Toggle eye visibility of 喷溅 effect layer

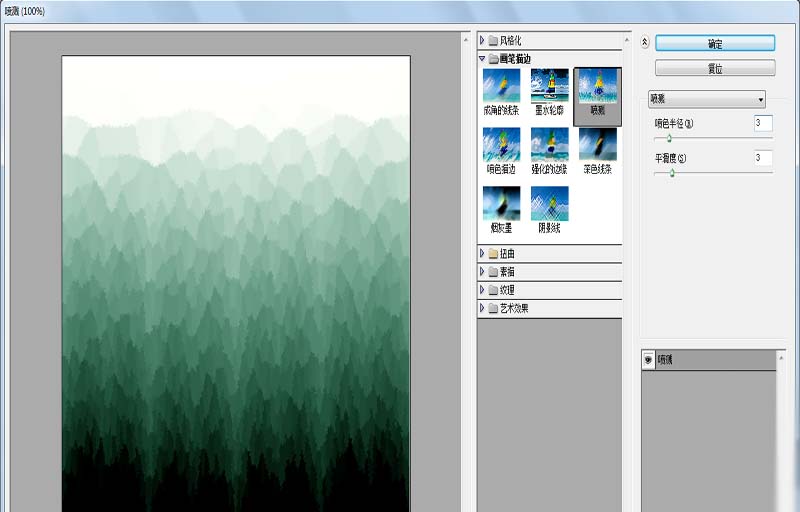[648, 360]
